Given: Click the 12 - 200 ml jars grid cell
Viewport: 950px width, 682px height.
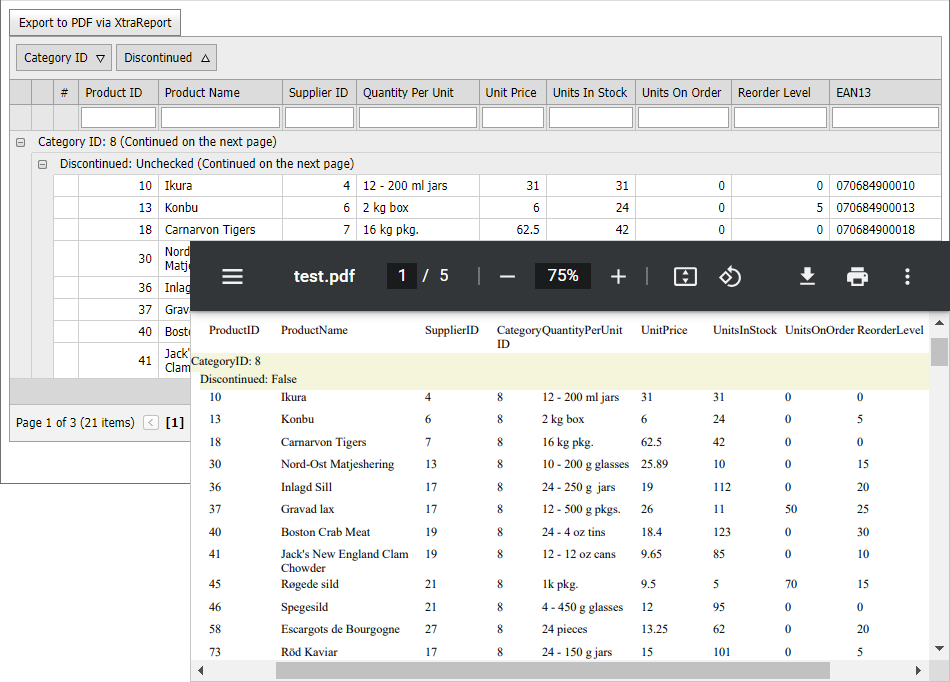Looking at the screenshot, I should tap(418, 186).
